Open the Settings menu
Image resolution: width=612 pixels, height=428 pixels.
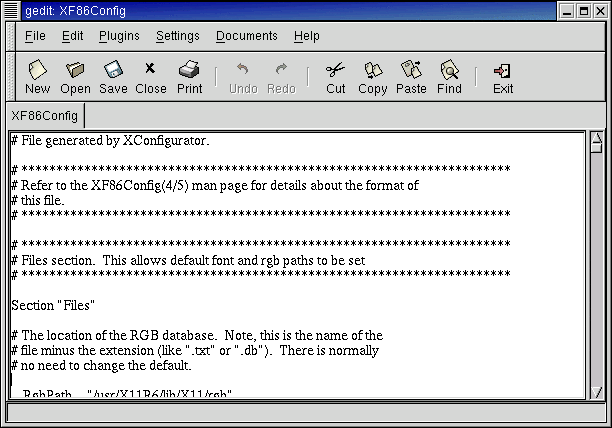click(178, 36)
